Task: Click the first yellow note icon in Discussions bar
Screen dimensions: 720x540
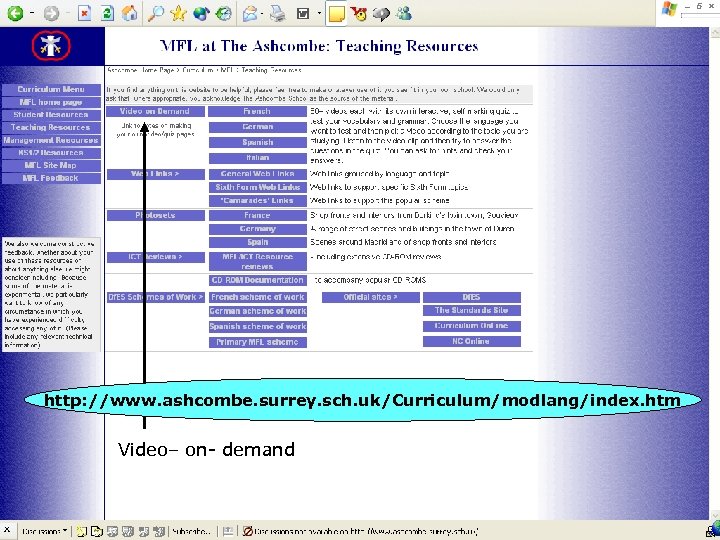Action: (x=81, y=531)
